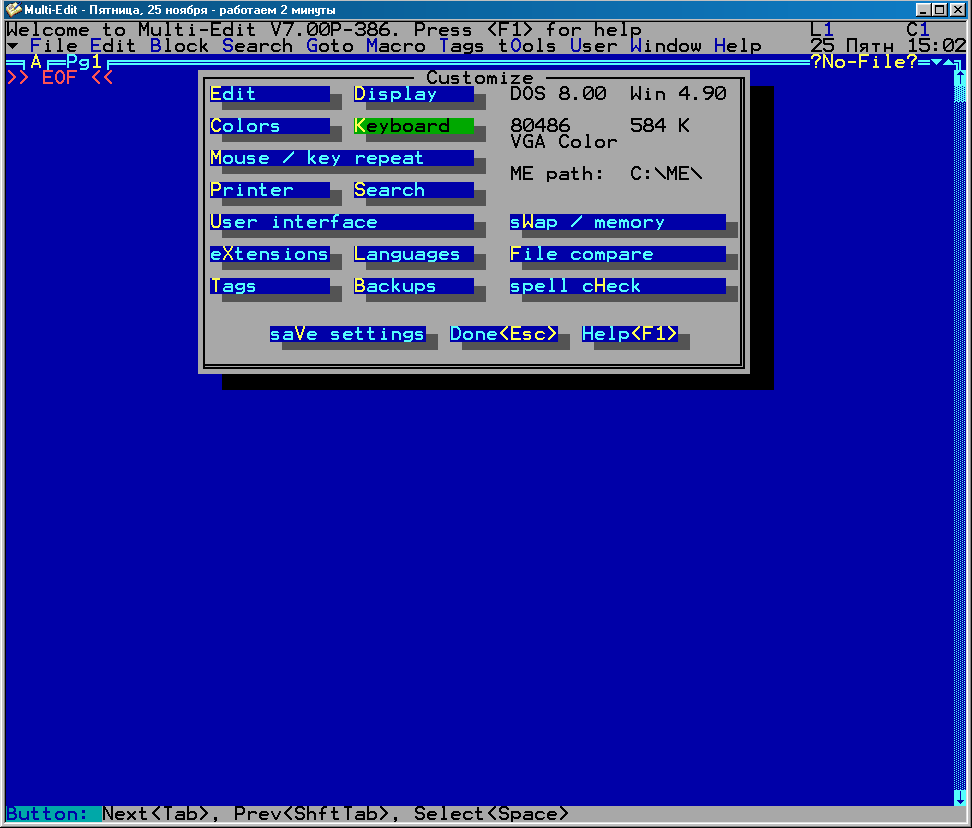Open Display customization

413,94
